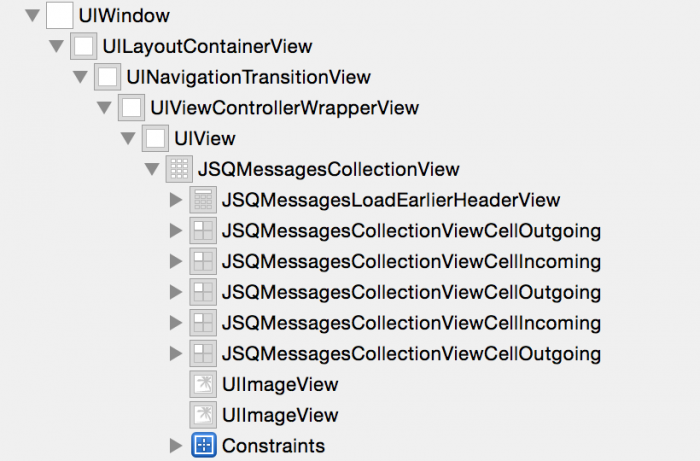Click the UILayoutContainerView icon
The height and width of the screenshot is (461, 700).
[84, 46]
